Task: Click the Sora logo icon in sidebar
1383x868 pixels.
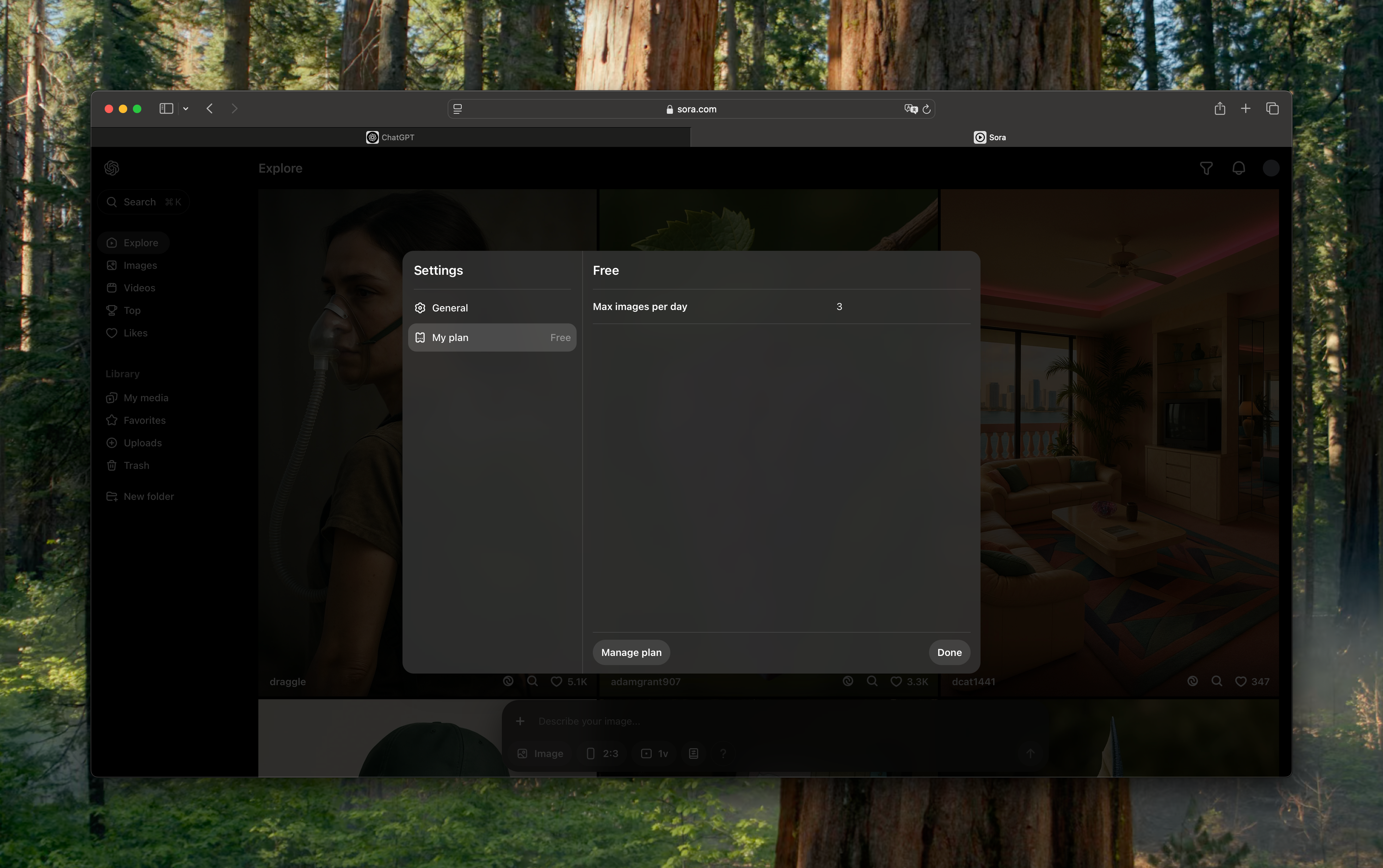Action: pyautogui.click(x=112, y=168)
